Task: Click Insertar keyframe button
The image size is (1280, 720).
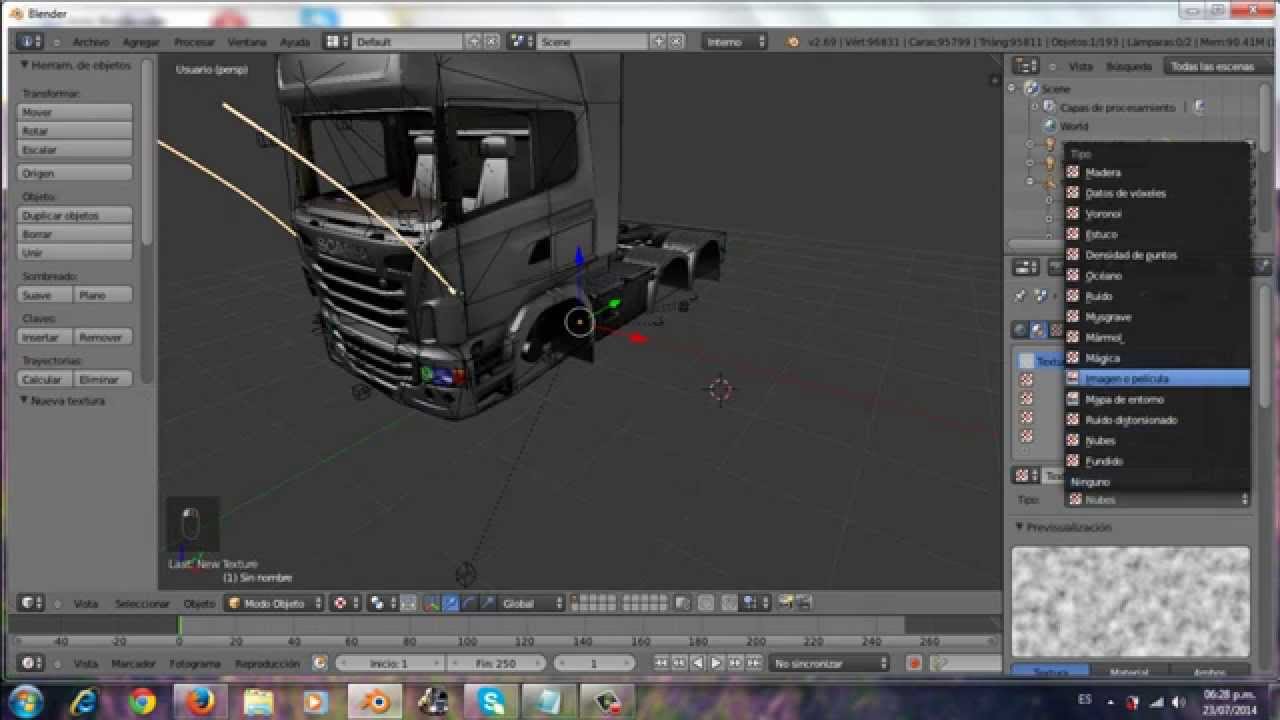Action: (45, 337)
